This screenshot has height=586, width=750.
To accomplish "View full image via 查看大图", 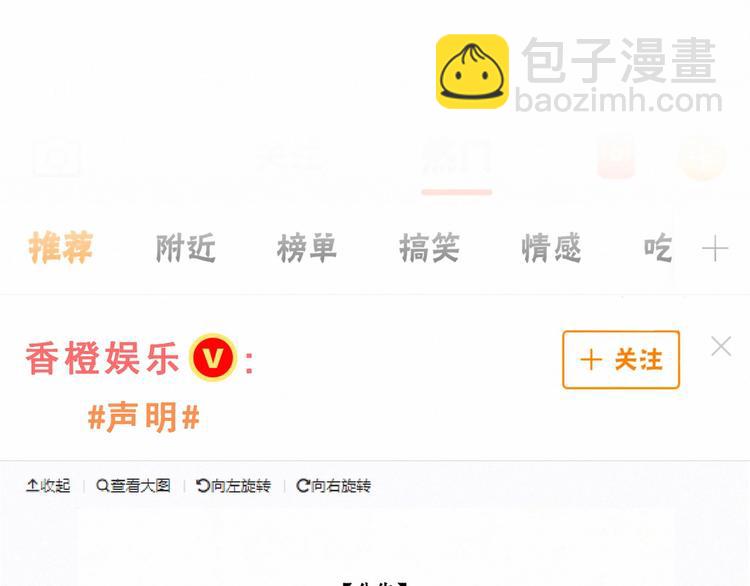I will [x=133, y=486].
